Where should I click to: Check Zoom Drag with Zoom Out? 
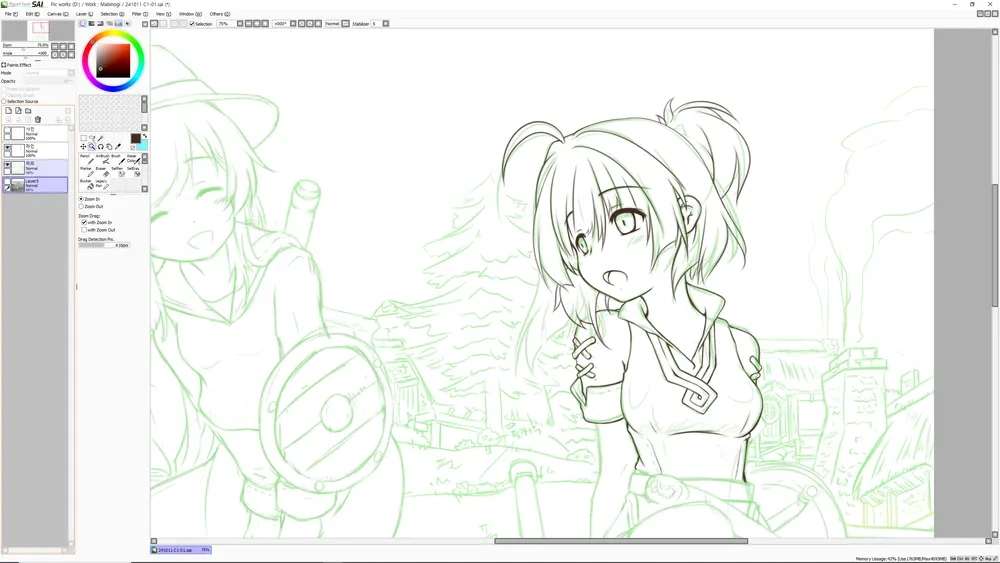click(84, 230)
